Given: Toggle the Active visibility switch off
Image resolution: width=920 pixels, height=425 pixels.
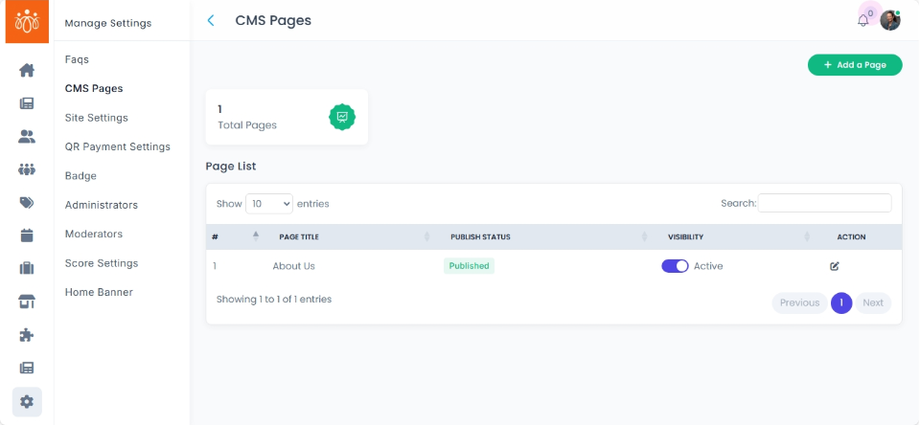Looking at the screenshot, I should tap(675, 266).
